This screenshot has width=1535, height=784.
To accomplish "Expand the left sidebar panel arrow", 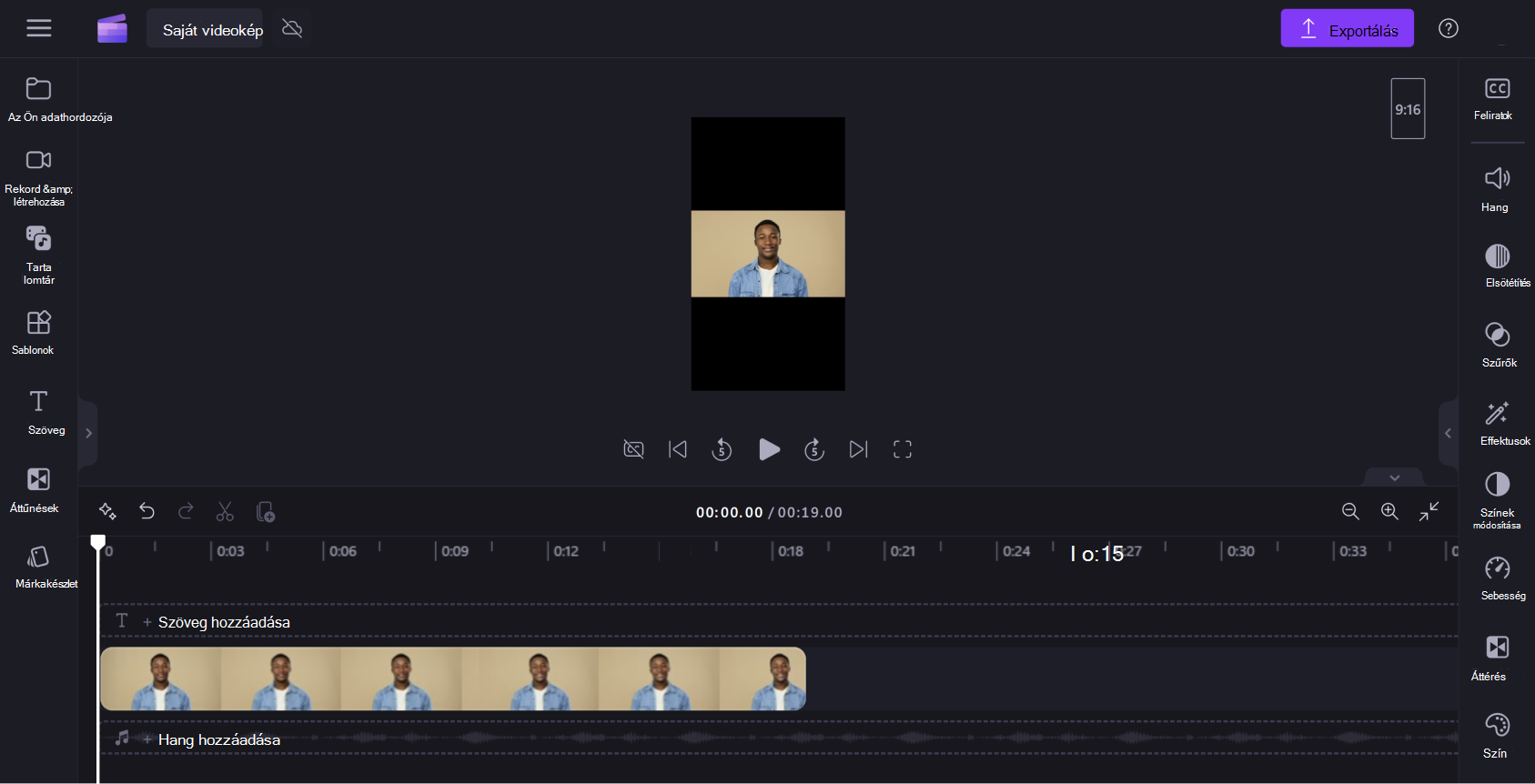I will (x=88, y=433).
